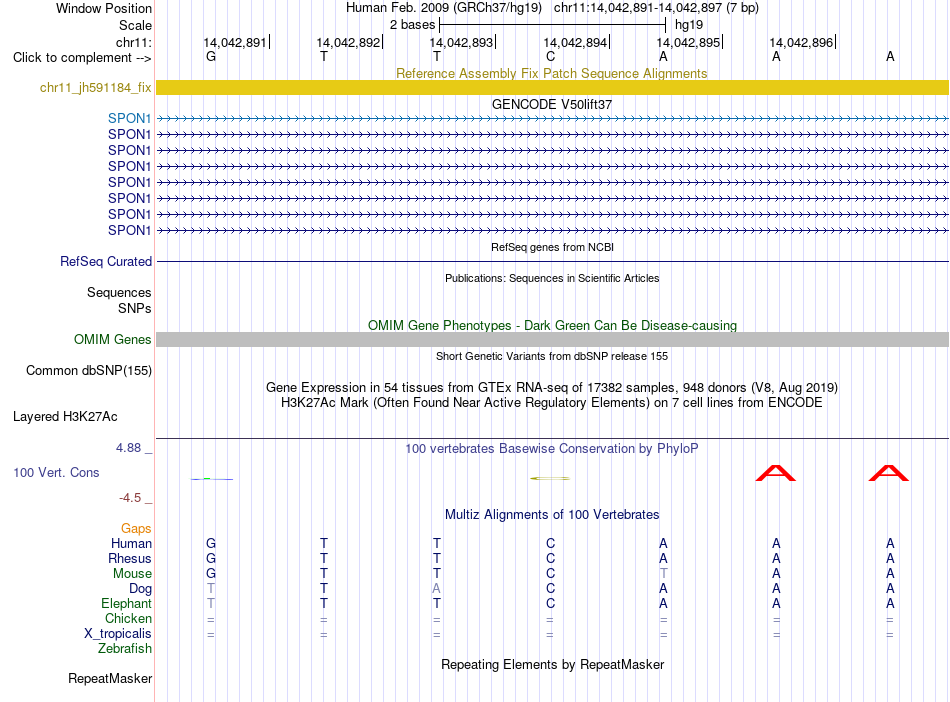Click the GENCODE V50lift37 track title
This screenshot has width=950, height=702.
552,104
